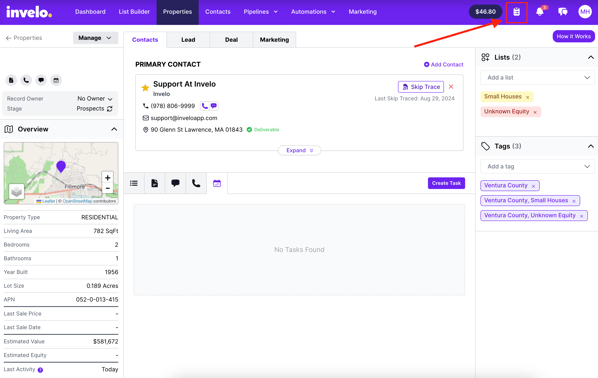598x378 pixels.
Task: Click the Prospects stage value
Action: (90, 109)
